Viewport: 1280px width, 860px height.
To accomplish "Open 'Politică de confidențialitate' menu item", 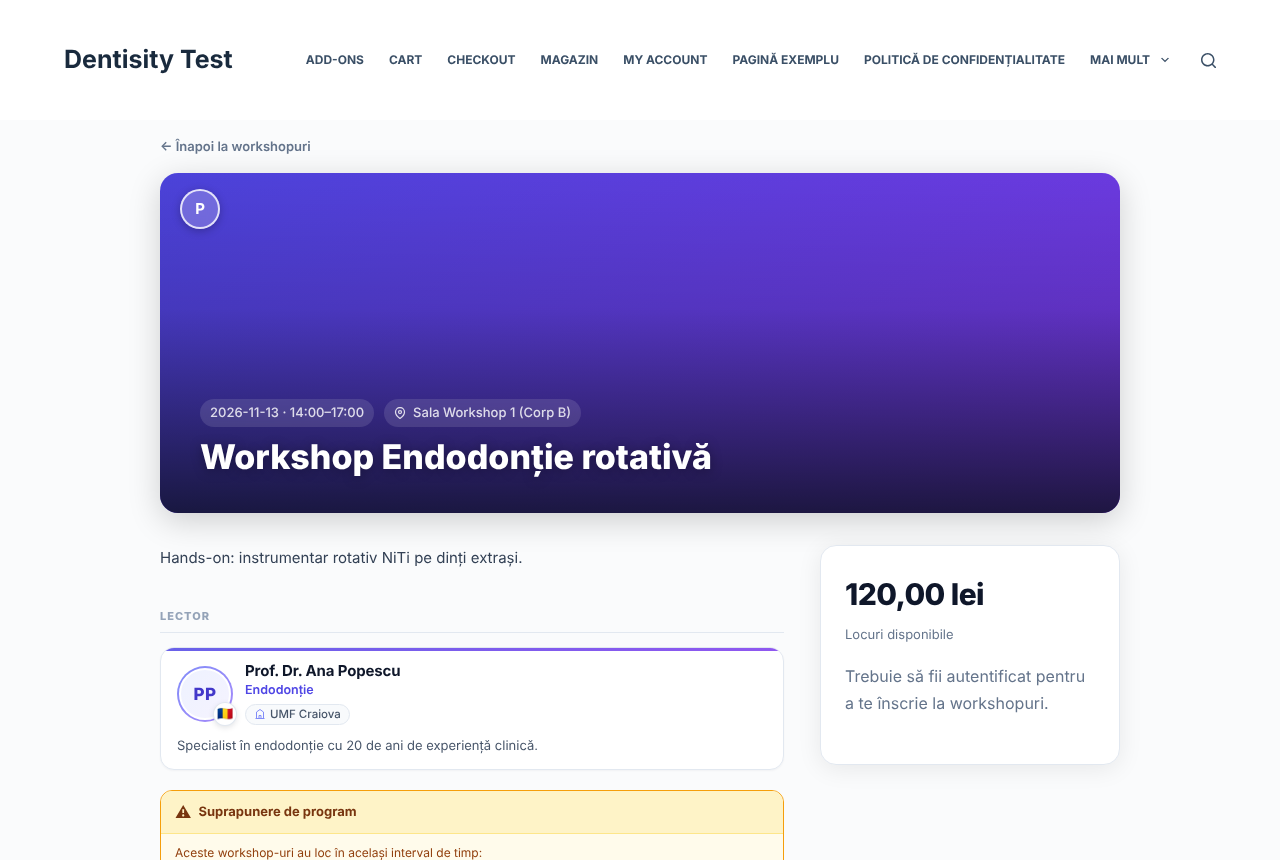I will 964,60.
